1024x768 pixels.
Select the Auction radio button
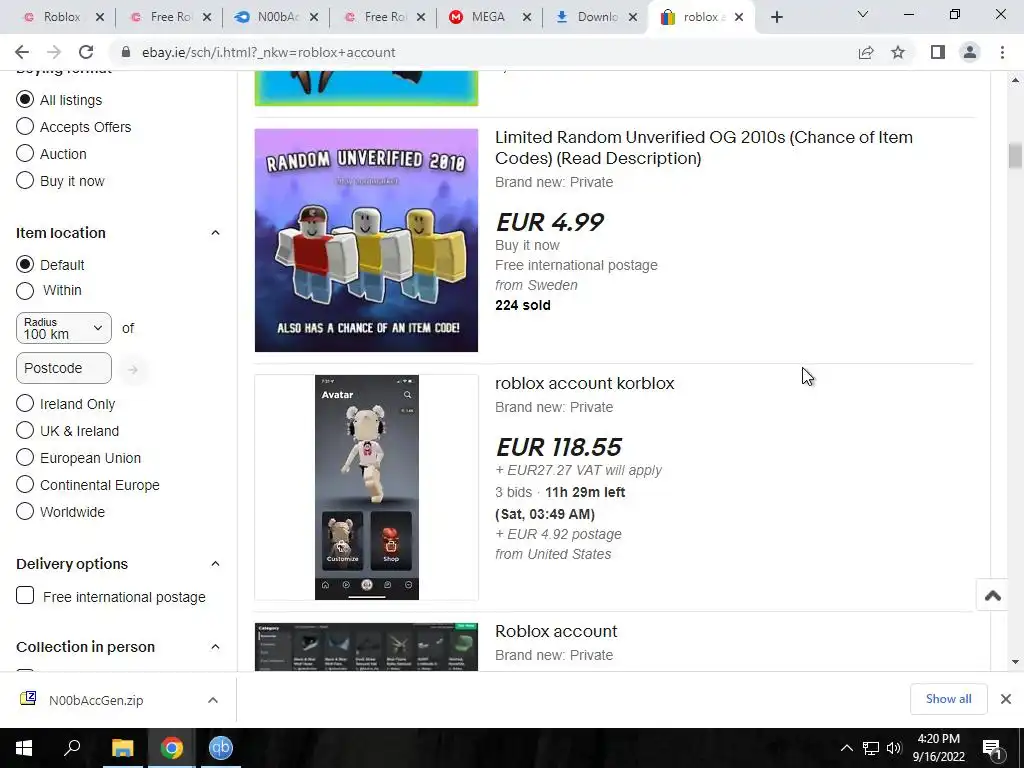25,153
